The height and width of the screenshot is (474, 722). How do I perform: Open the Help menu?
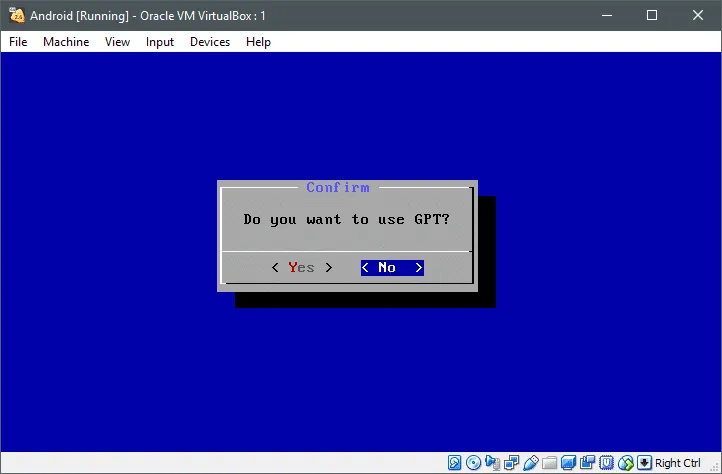tap(258, 42)
